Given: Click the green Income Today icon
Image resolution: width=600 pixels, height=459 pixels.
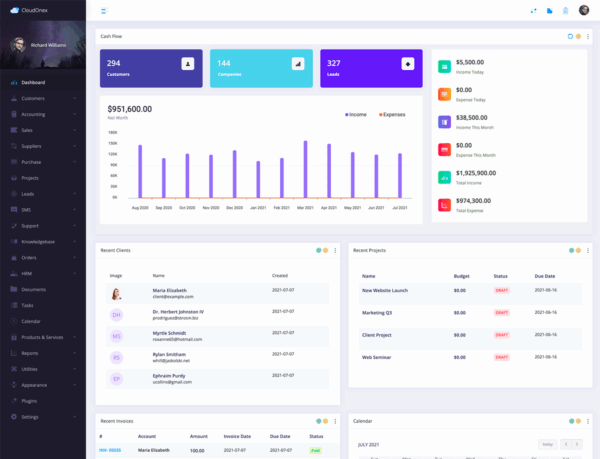Looking at the screenshot, I should click(x=444, y=66).
